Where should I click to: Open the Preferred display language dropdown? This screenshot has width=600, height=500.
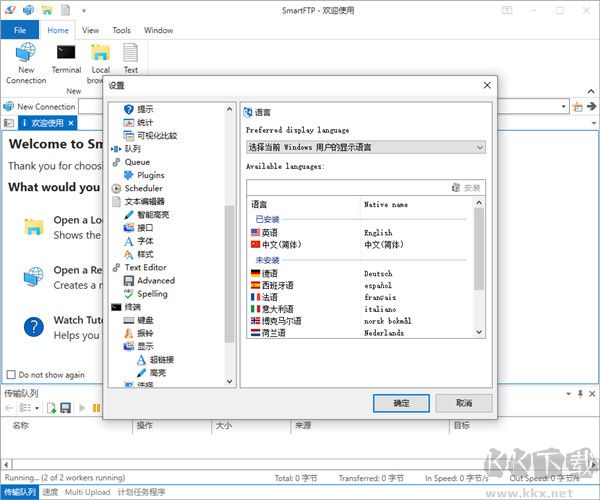point(365,147)
